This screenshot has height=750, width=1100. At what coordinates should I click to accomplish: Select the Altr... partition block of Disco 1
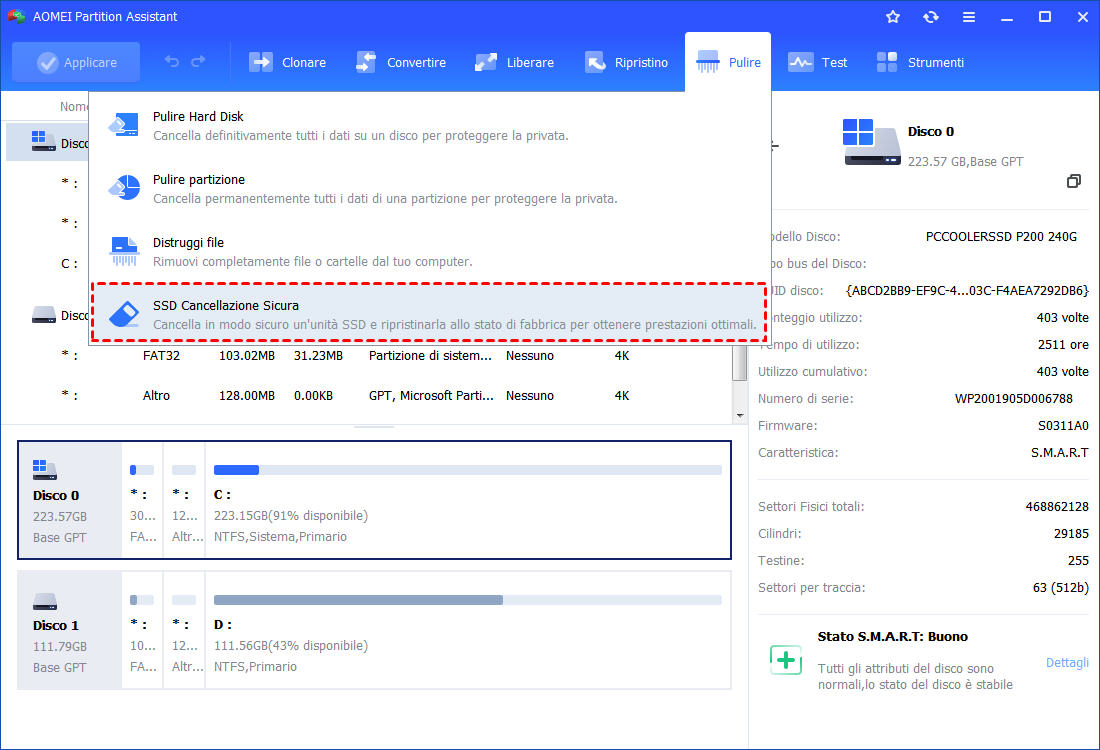click(184, 630)
